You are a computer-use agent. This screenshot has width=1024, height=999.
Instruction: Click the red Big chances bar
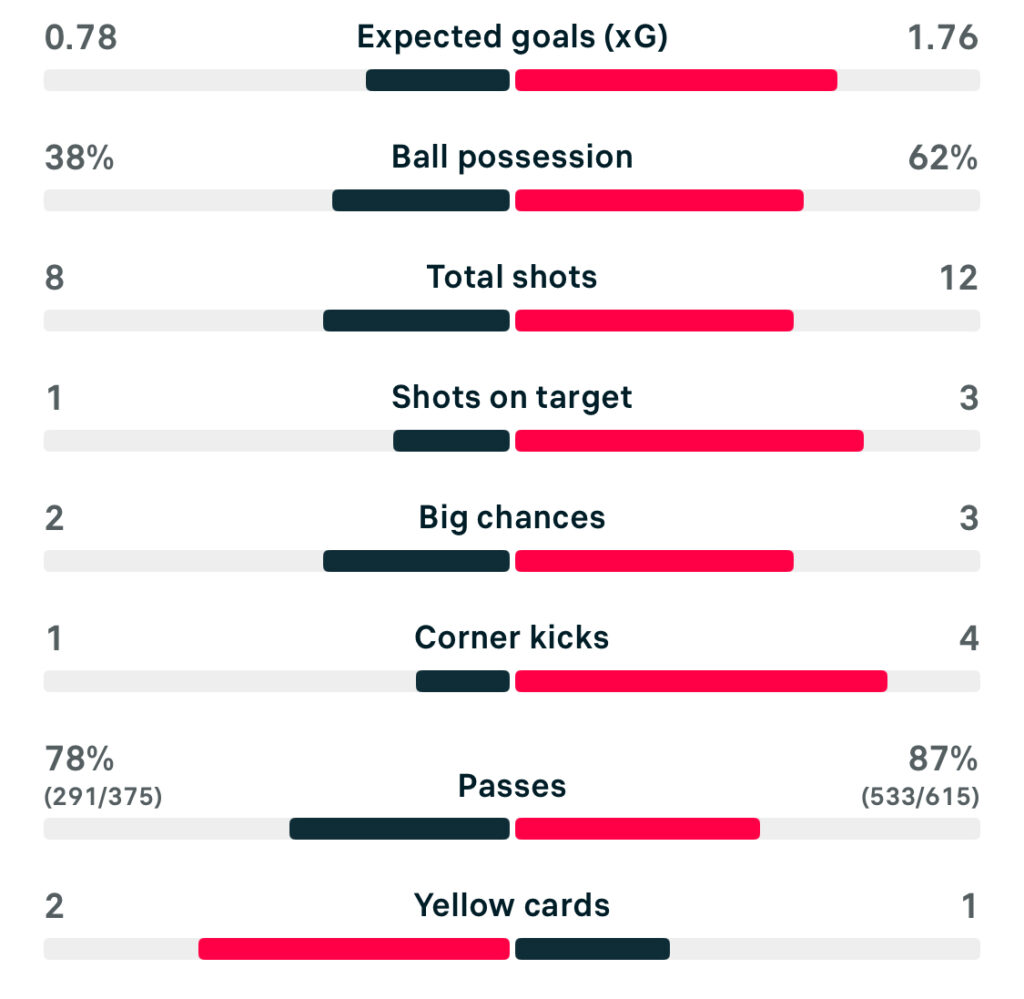[x=654, y=560]
